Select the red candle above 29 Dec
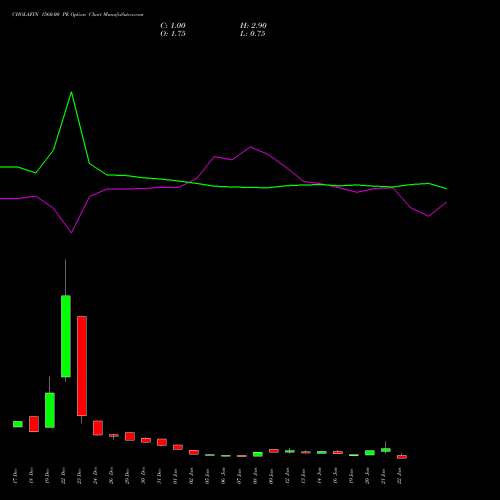 pos(130,436)
